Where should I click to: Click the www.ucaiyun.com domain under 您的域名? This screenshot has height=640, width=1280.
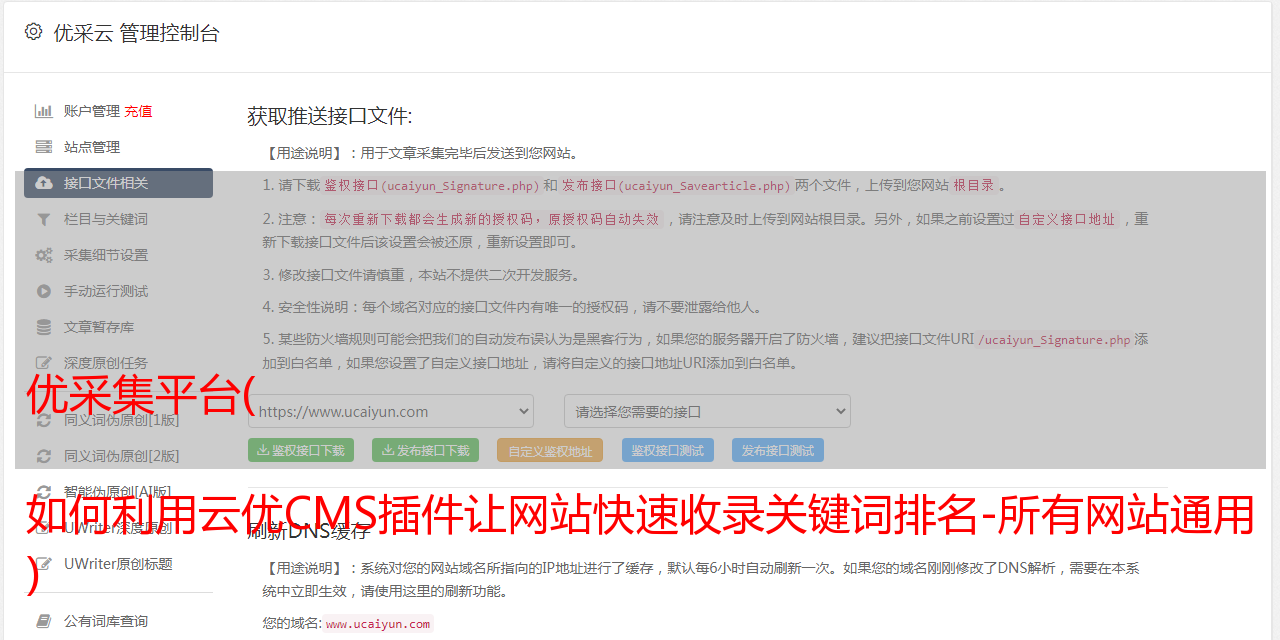pyautogui.click(x=378, y=624)
